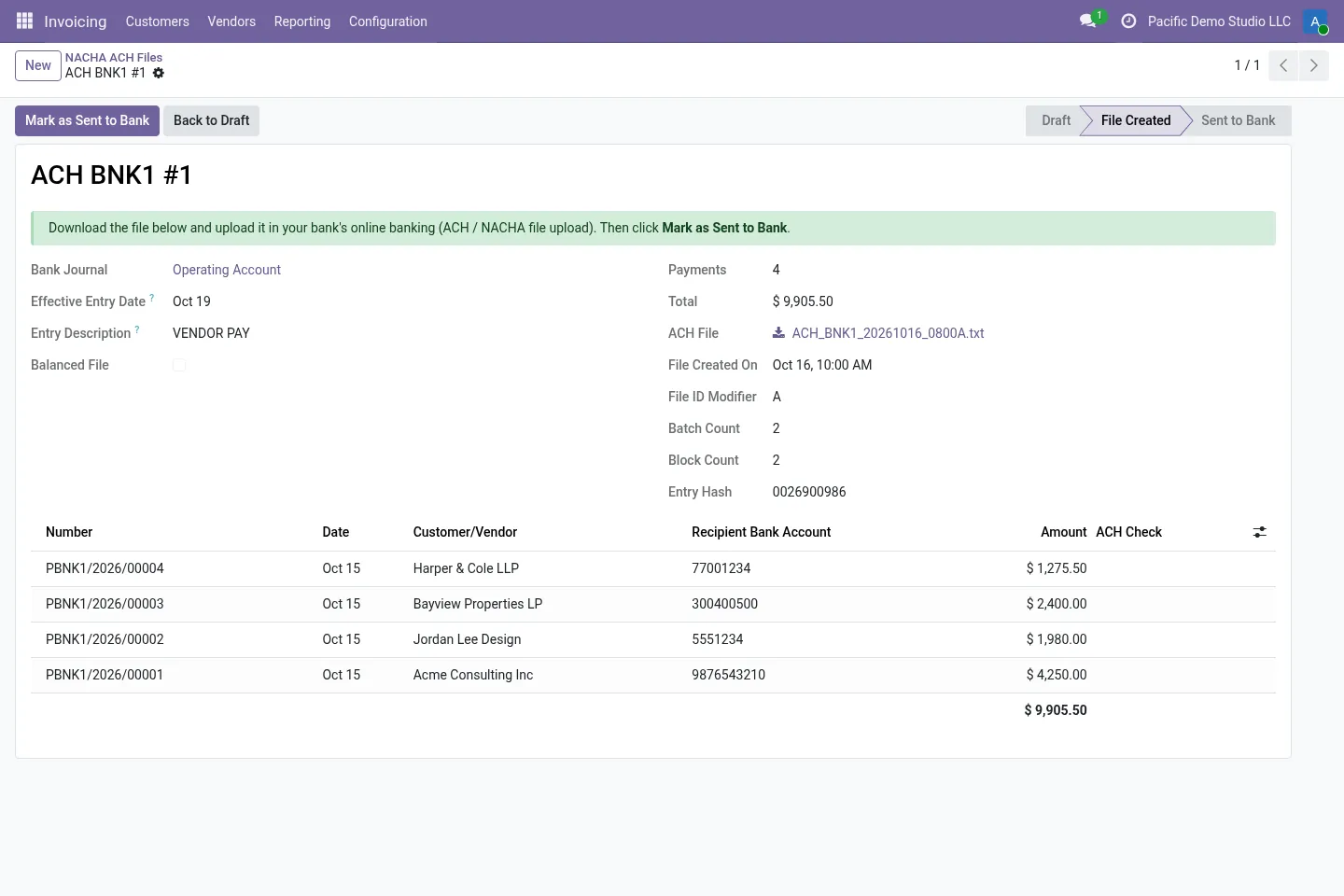Open the messages chat icon
This screenshot has height=896, width=1344.
point(1088,21)
